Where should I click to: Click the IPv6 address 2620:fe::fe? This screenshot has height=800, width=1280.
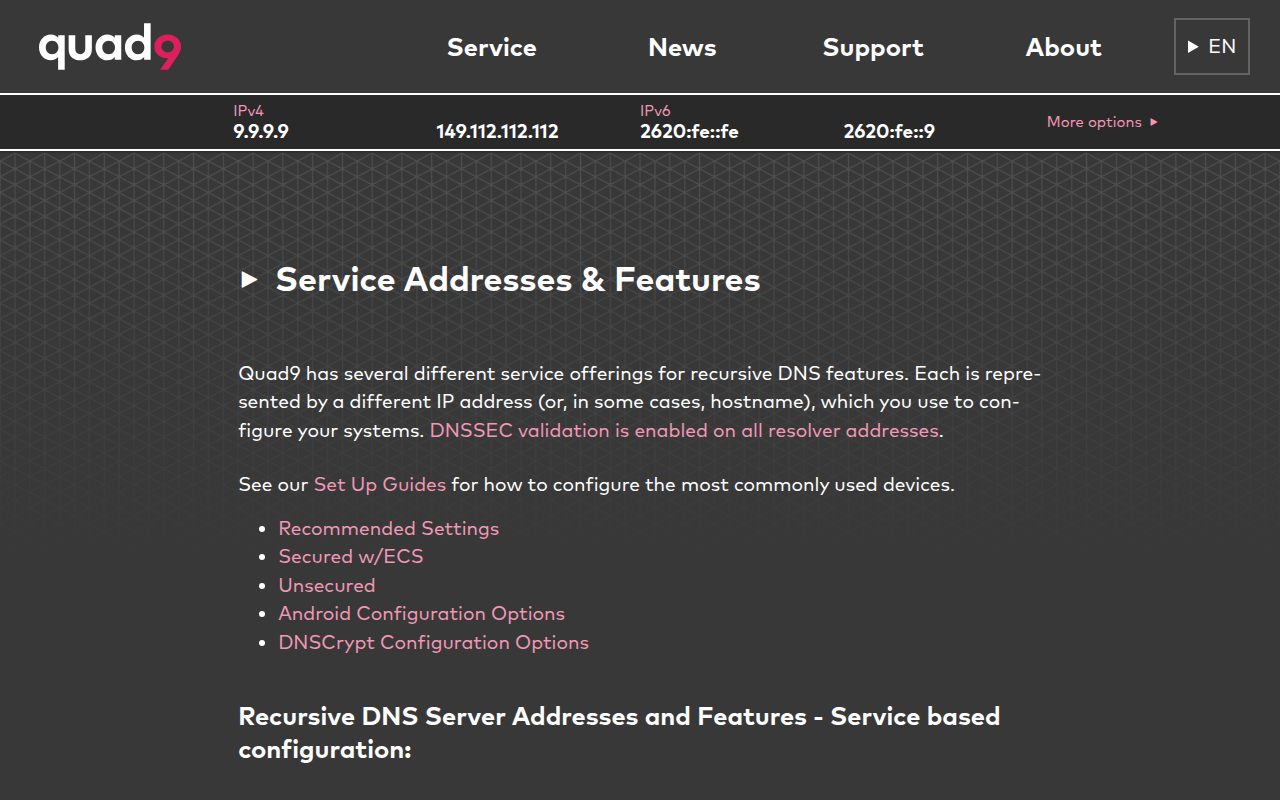689,131
